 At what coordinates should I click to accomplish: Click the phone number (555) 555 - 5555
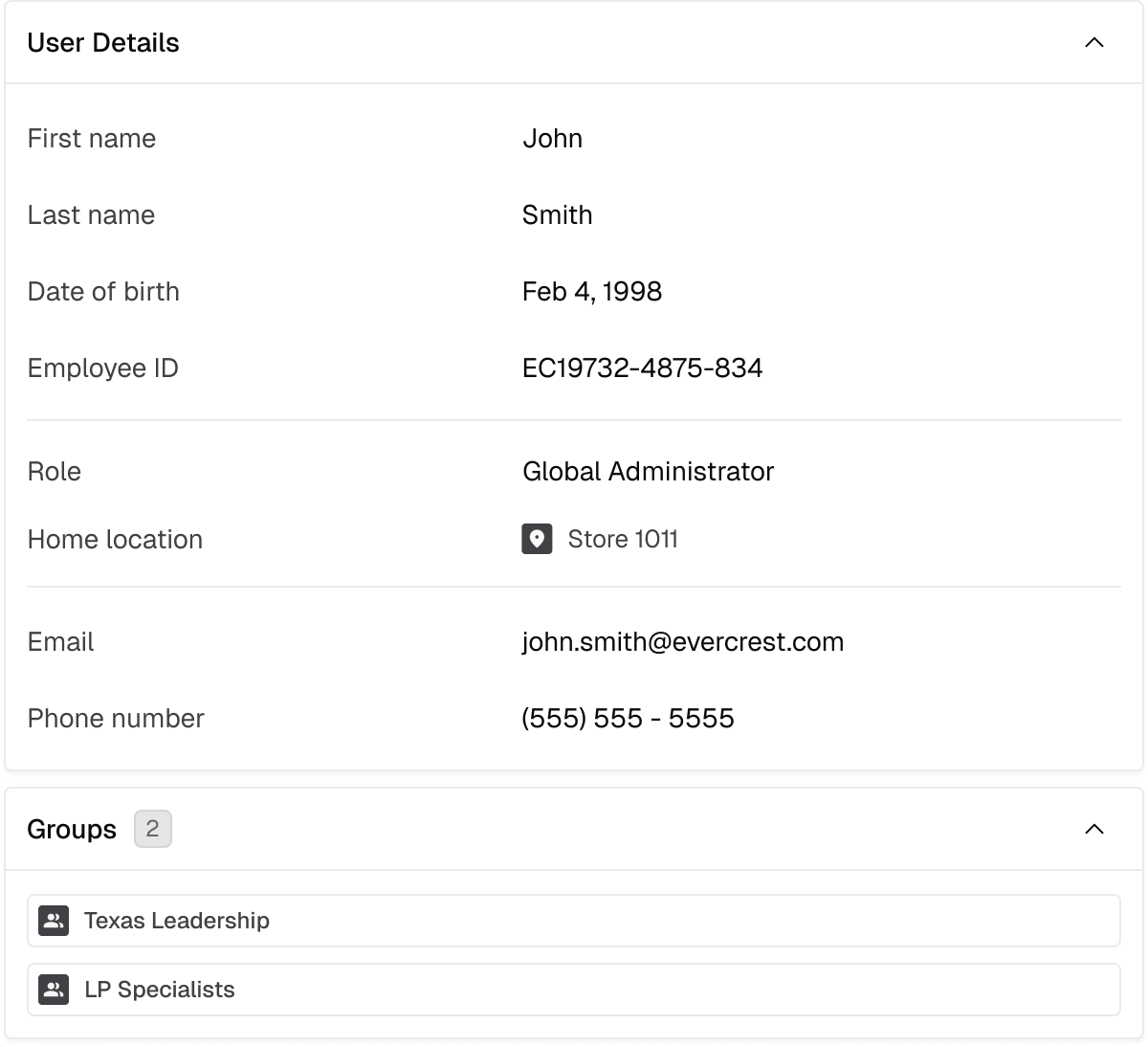pos(628,719)
